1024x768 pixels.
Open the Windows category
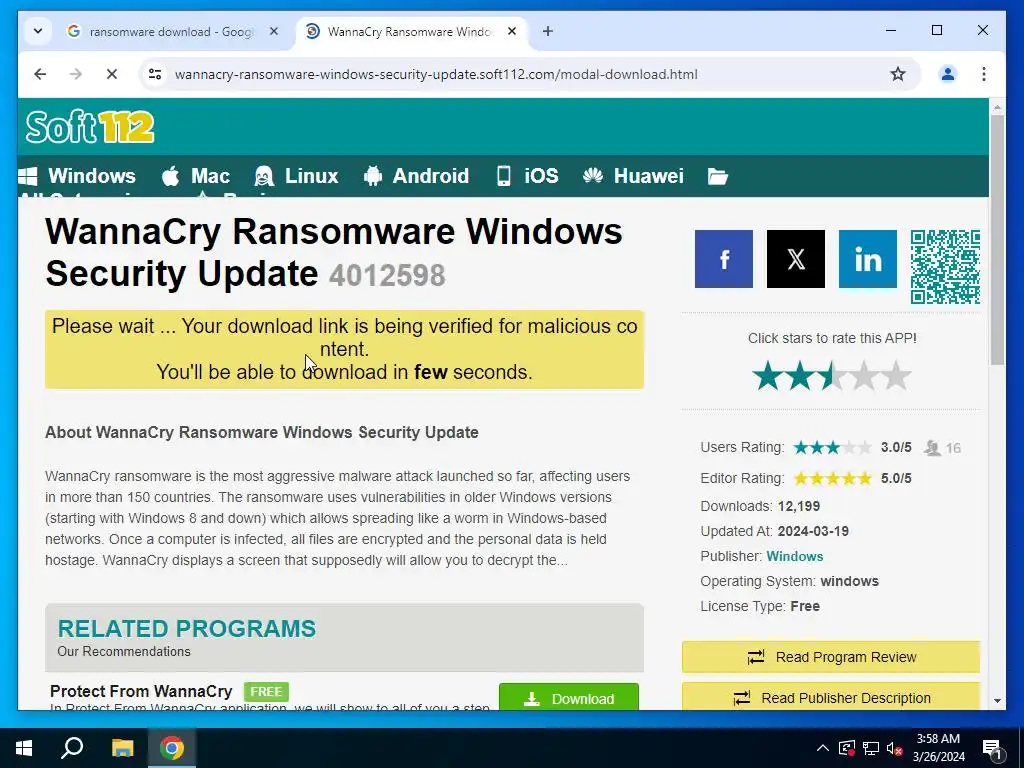click(77, 176)
